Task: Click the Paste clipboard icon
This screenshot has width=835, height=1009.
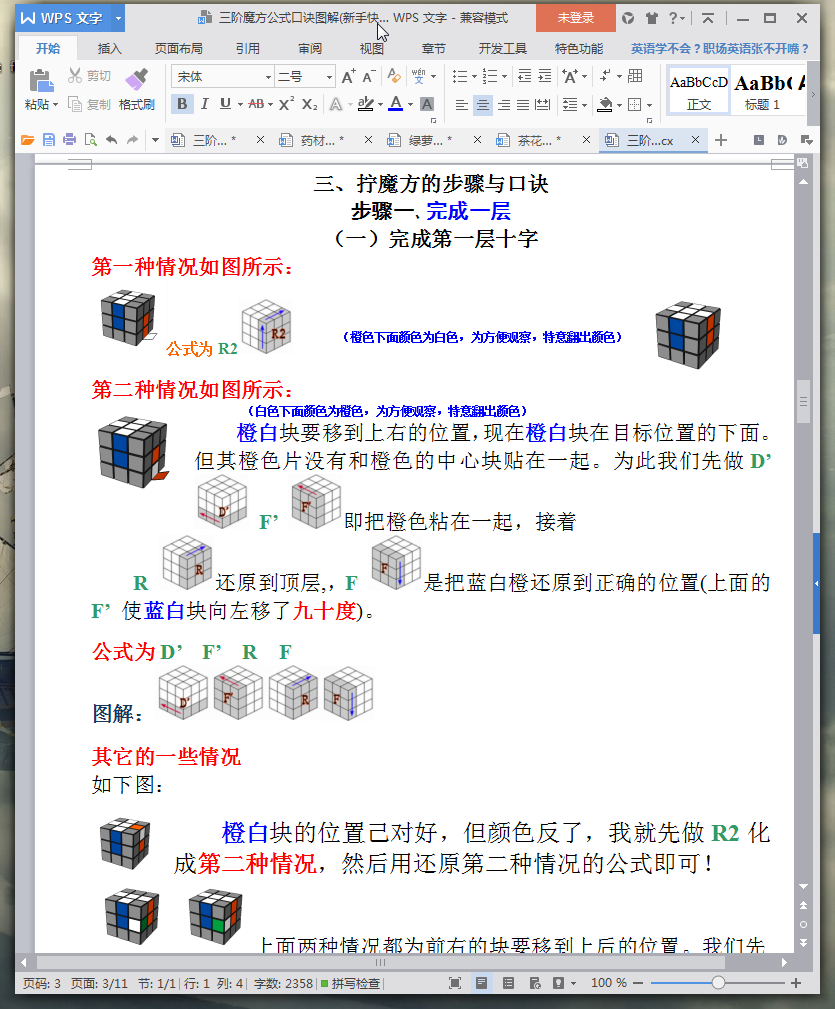Action: coord(41,81)
